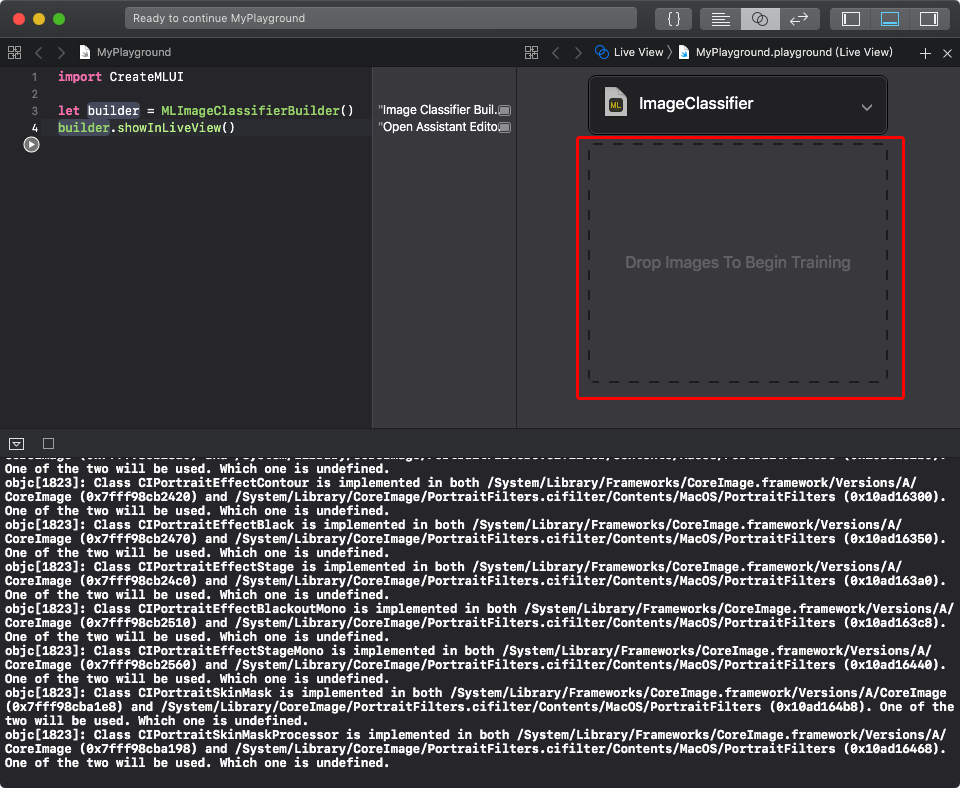Screen dimensions: 960x788
Task: Toggle the debug area panel visibility
Action: tap(890, 19)
